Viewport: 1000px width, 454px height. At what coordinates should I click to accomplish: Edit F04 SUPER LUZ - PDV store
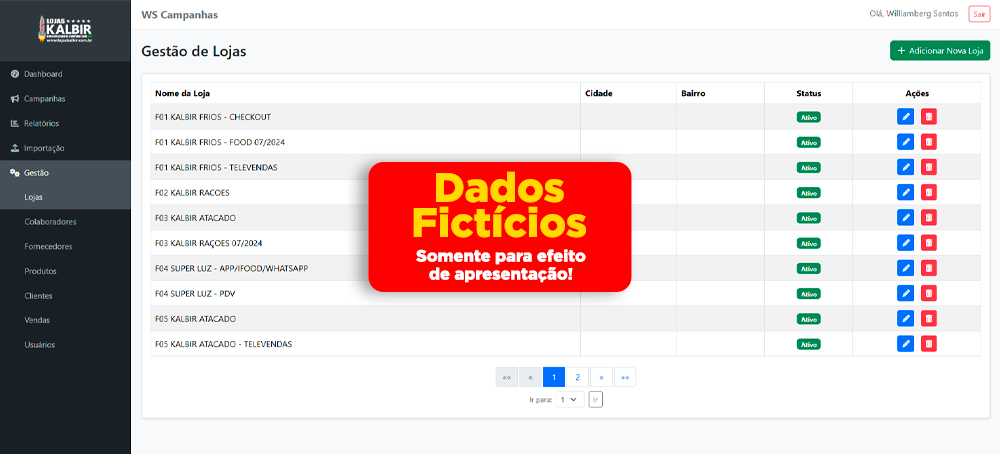905,293
